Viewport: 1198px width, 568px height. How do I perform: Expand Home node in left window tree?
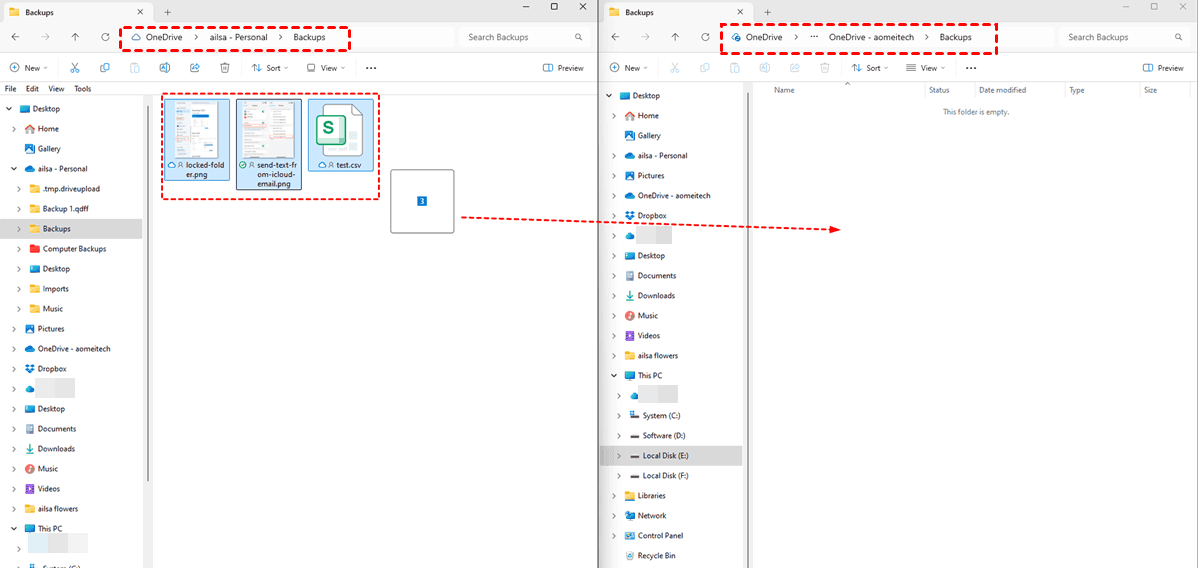coord(15,129)
